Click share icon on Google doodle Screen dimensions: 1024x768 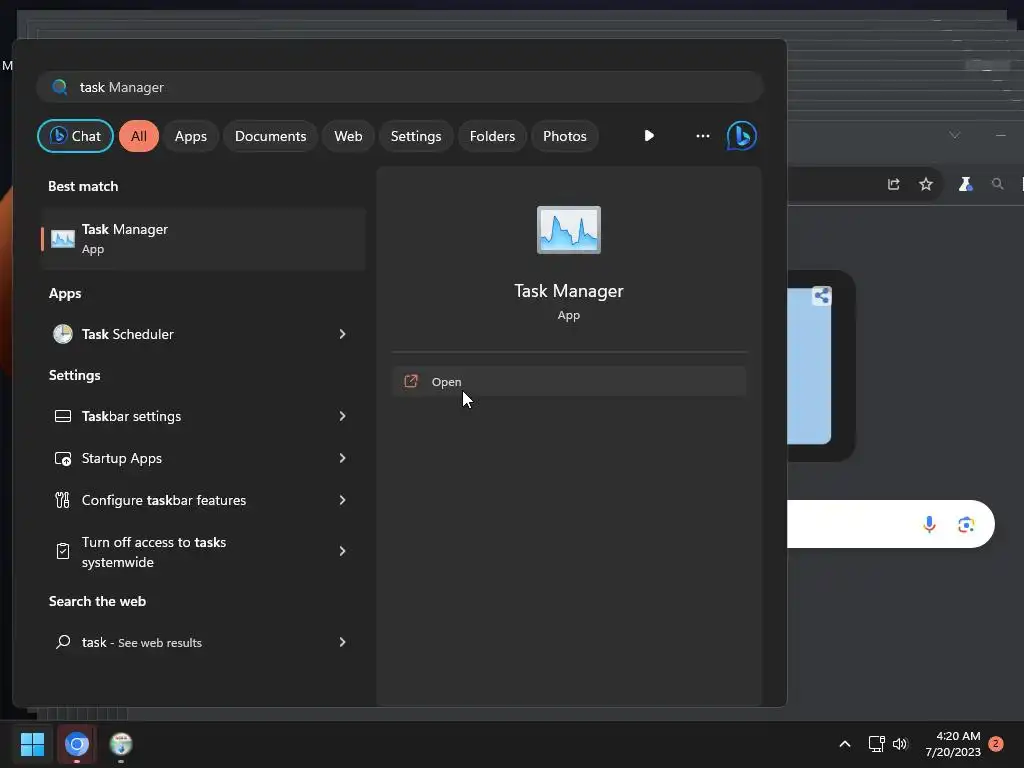(822, 296)
